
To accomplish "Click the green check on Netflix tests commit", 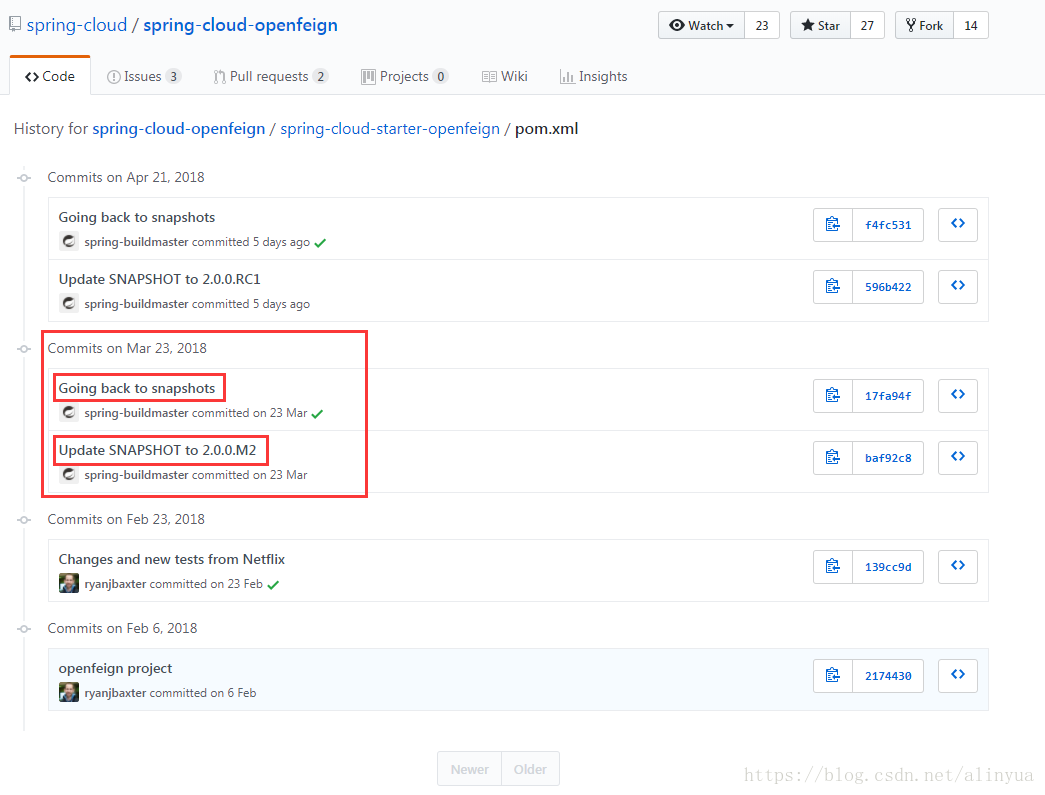I will [x=273, y=584].
